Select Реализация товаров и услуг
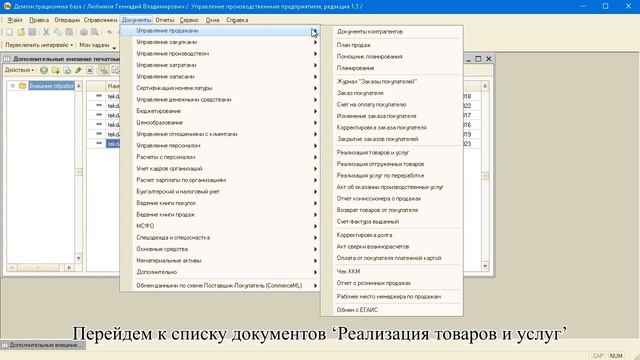Screen dimensions: 640x360 (x=373, y=152)
